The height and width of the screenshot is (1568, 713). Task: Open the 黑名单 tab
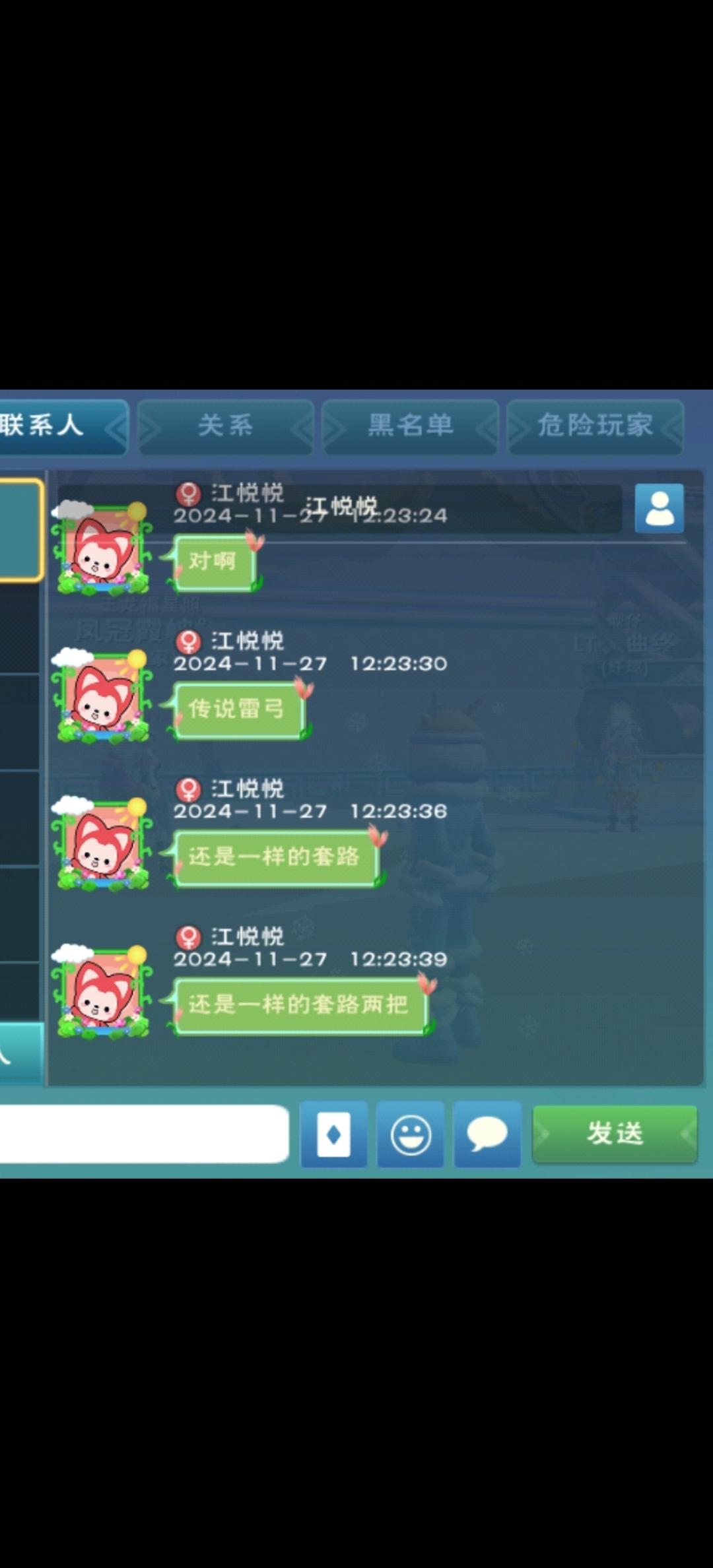[410, 426]
